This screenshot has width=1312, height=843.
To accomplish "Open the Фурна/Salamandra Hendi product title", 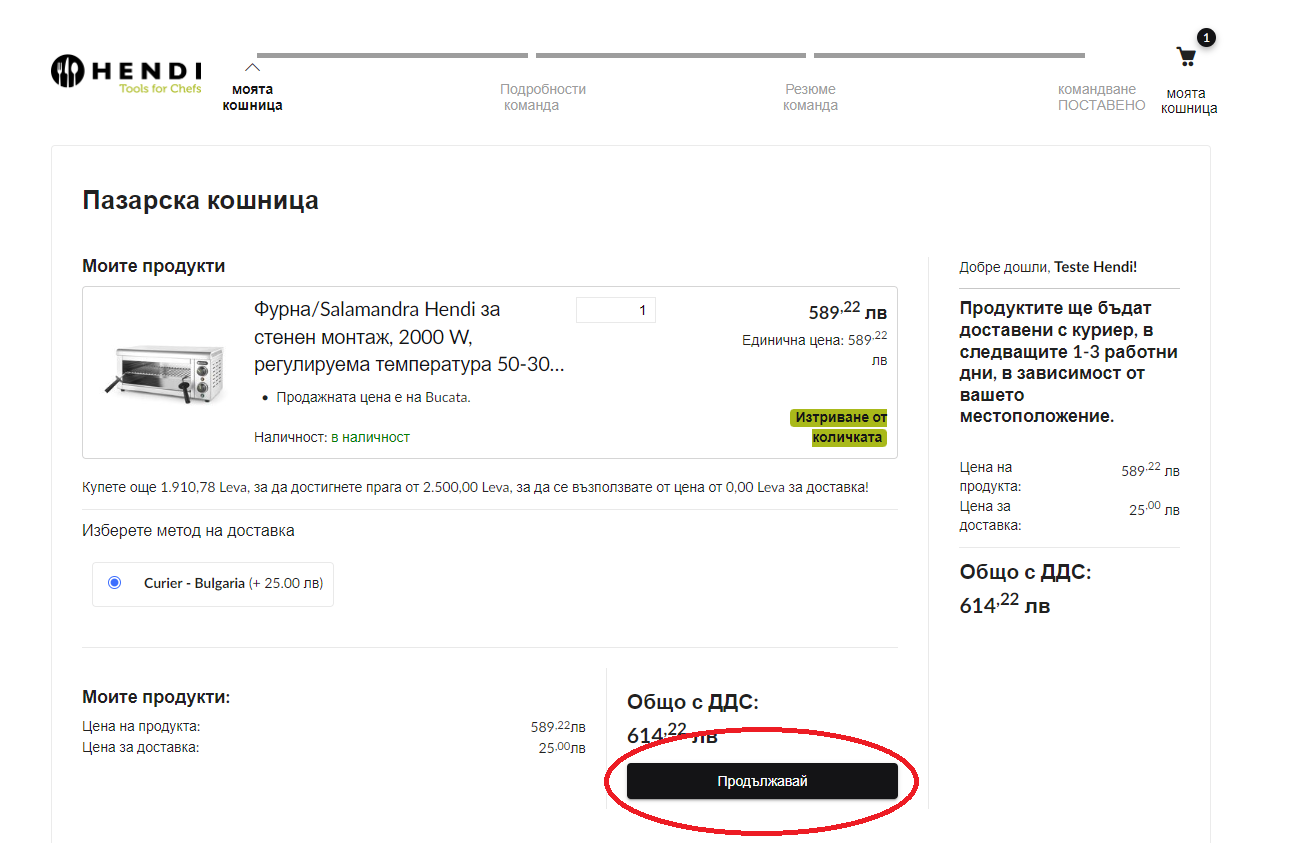I will (x=409, y=337).
